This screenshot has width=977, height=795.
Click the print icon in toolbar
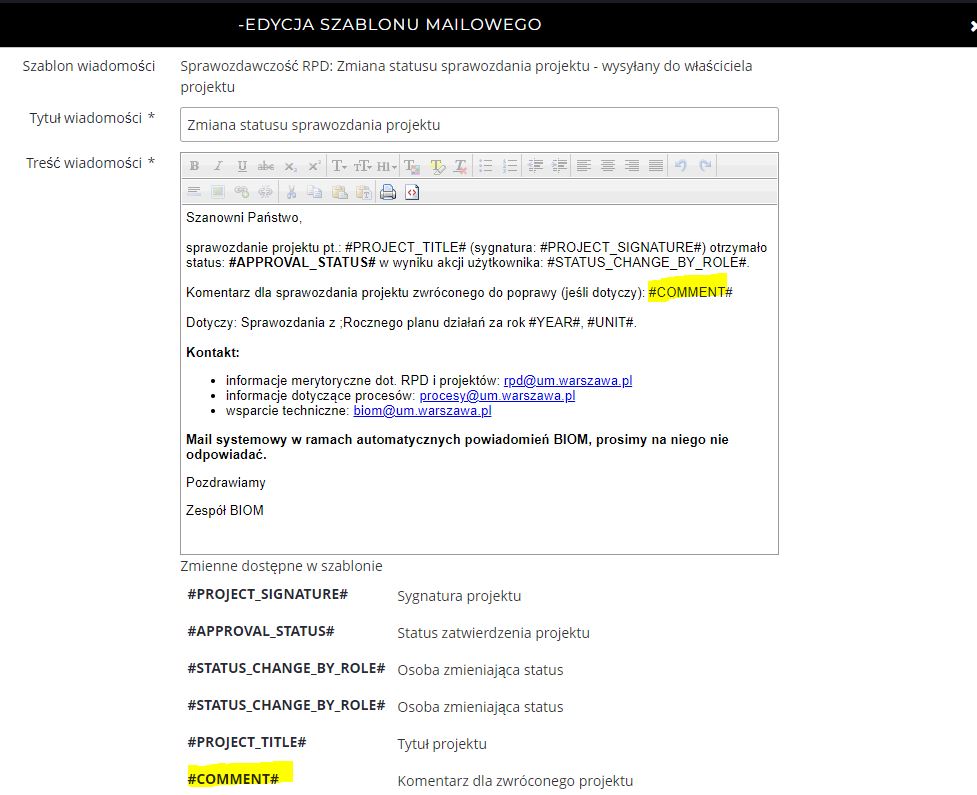point(388,192)
